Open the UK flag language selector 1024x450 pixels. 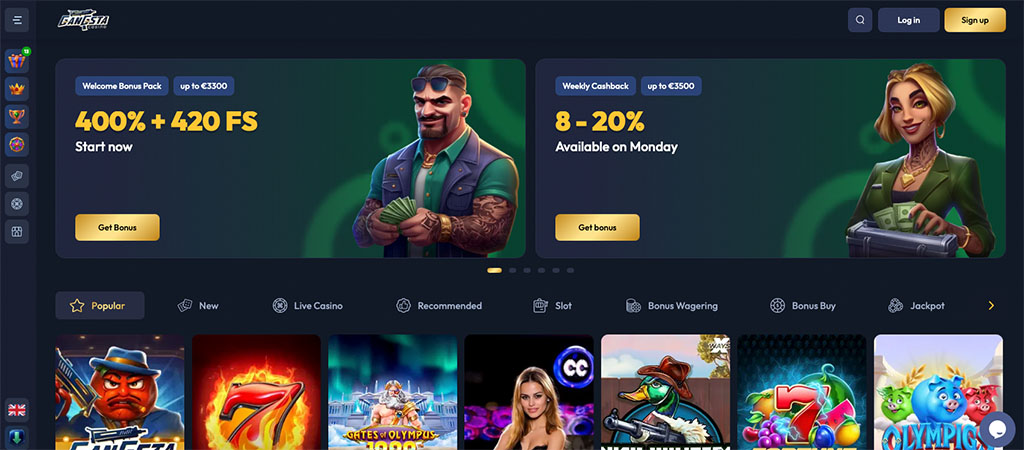pyautogui.click(x=17, y=410)
